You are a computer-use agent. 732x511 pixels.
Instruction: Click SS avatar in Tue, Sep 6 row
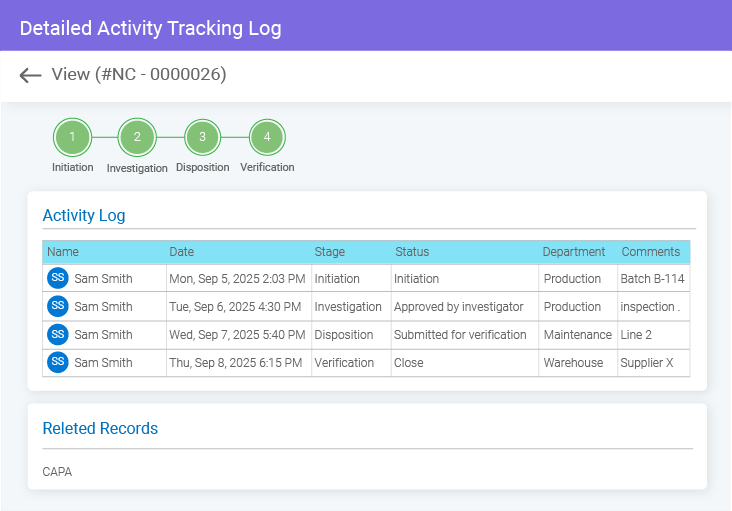click(x=58, y=306)
